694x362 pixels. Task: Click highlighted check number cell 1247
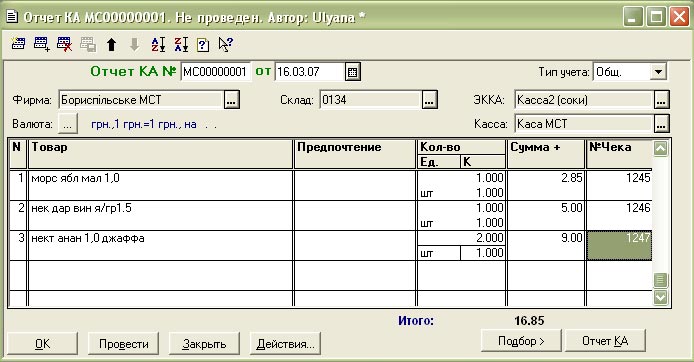point(619,246)
